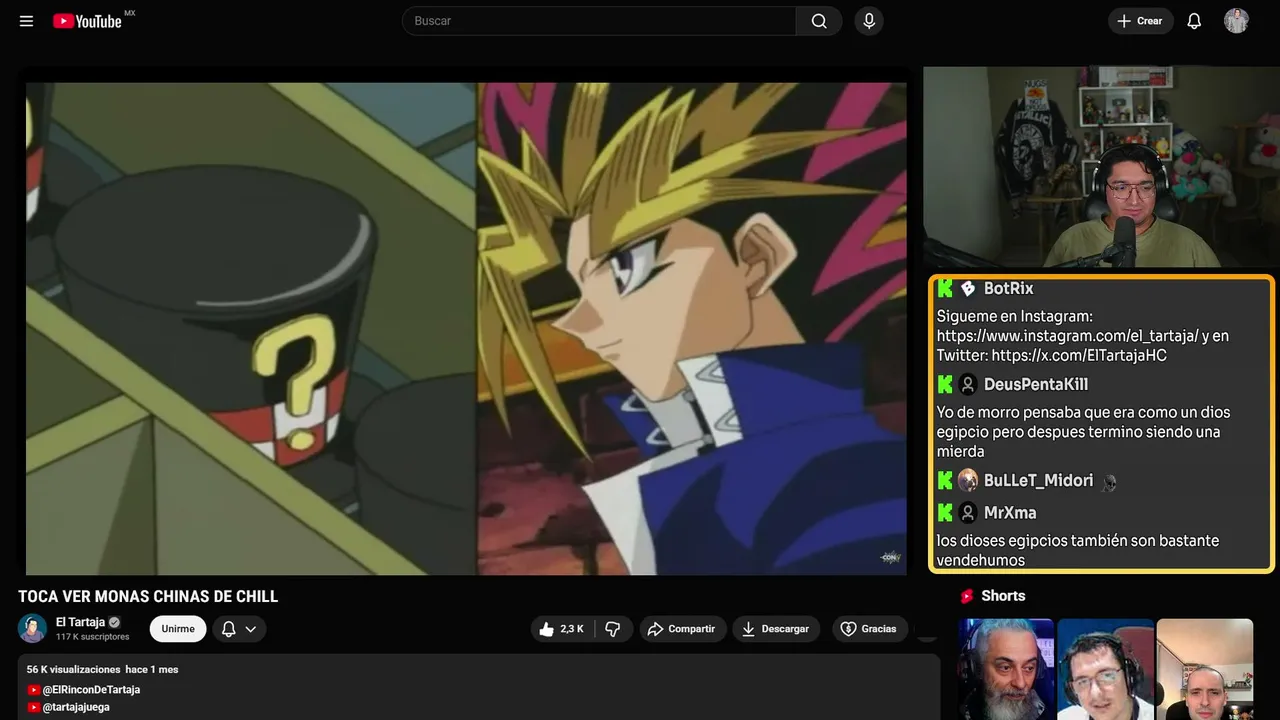Click the "BotRix" username in chat
This screenshot has height=720, width=1280.
pyautogui.click(x=1009, y=289)
